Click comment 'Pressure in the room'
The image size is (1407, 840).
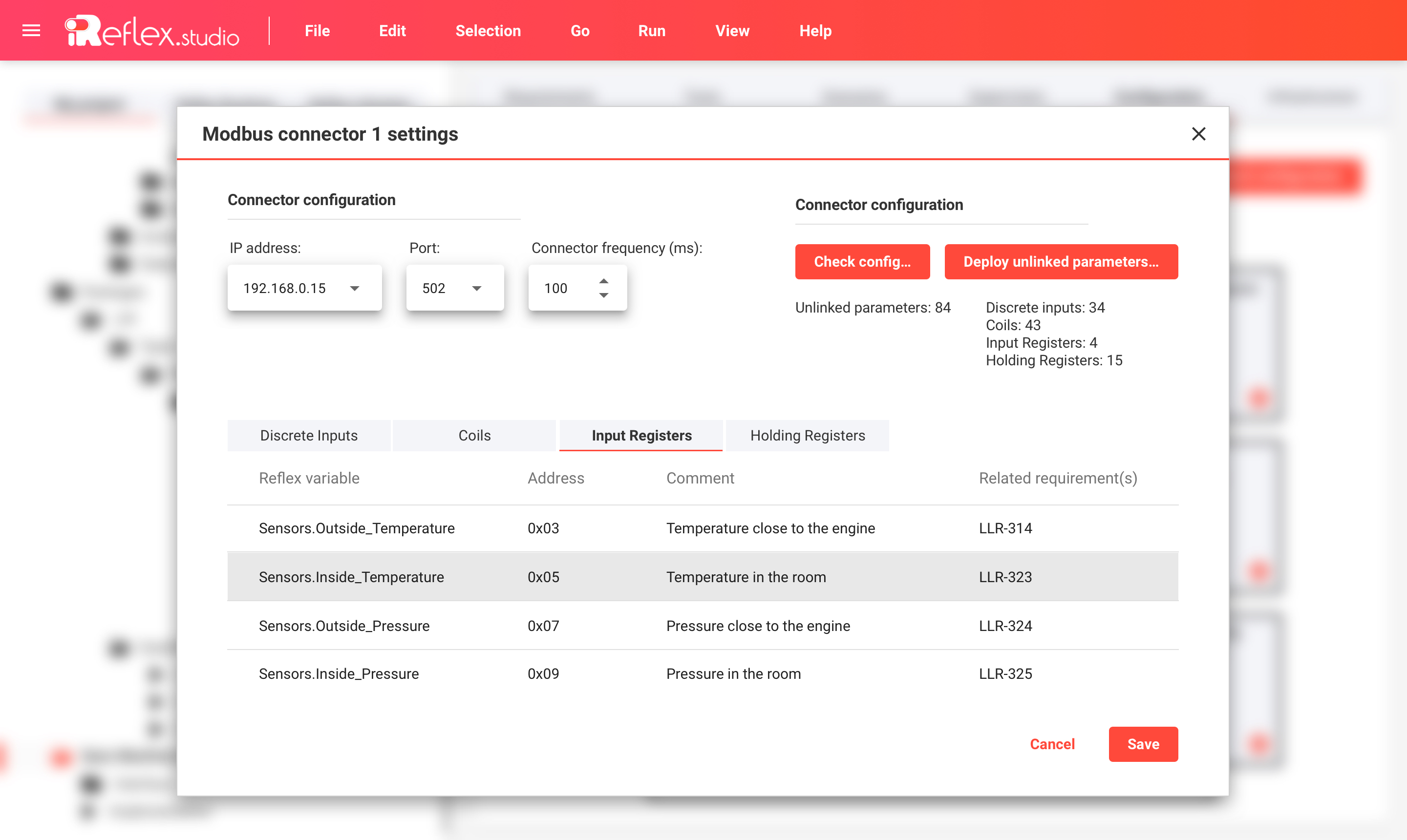(x=733, y=673)
